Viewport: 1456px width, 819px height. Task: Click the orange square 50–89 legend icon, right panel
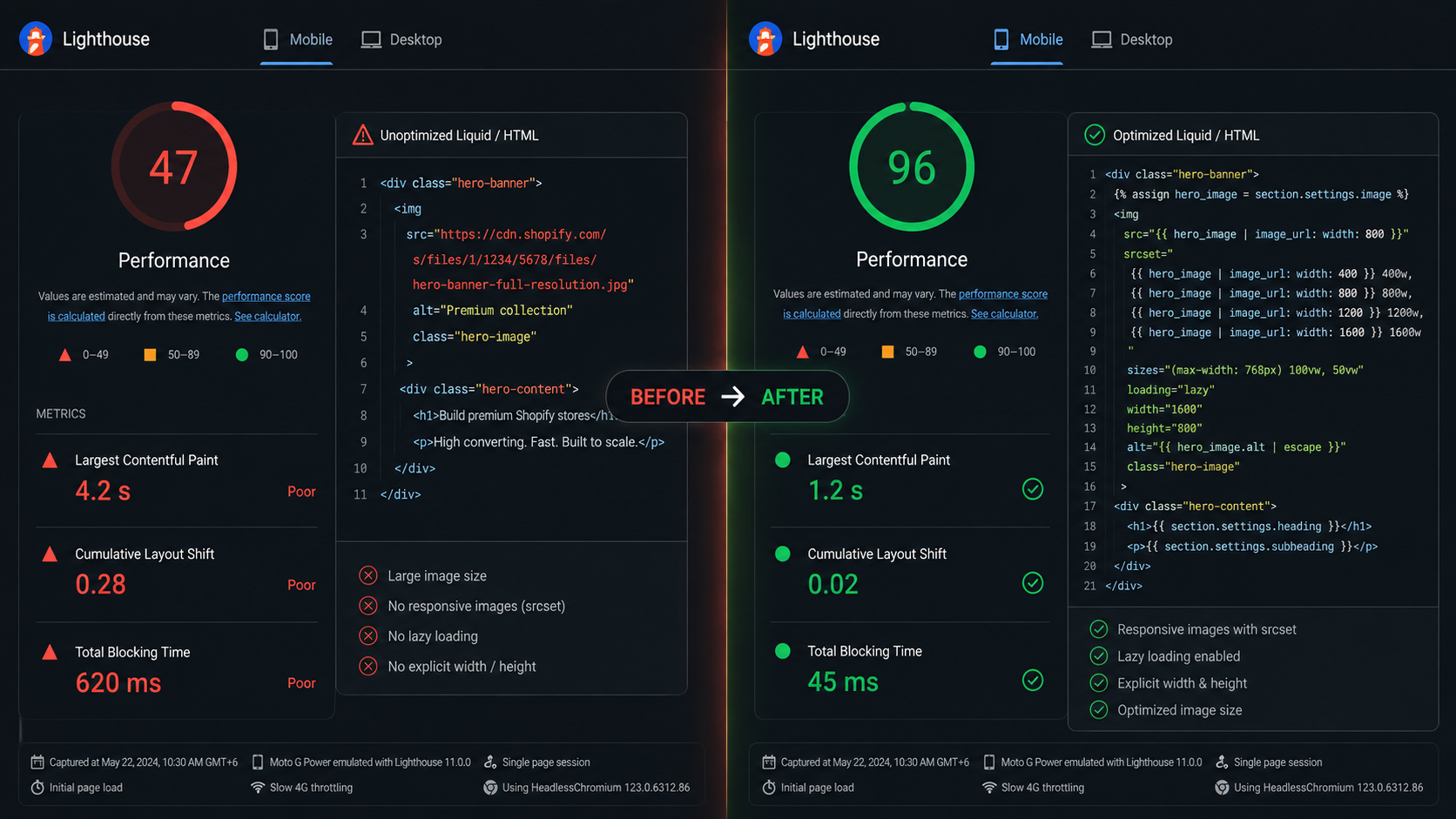pyautogui.click(x=887, y=352)
